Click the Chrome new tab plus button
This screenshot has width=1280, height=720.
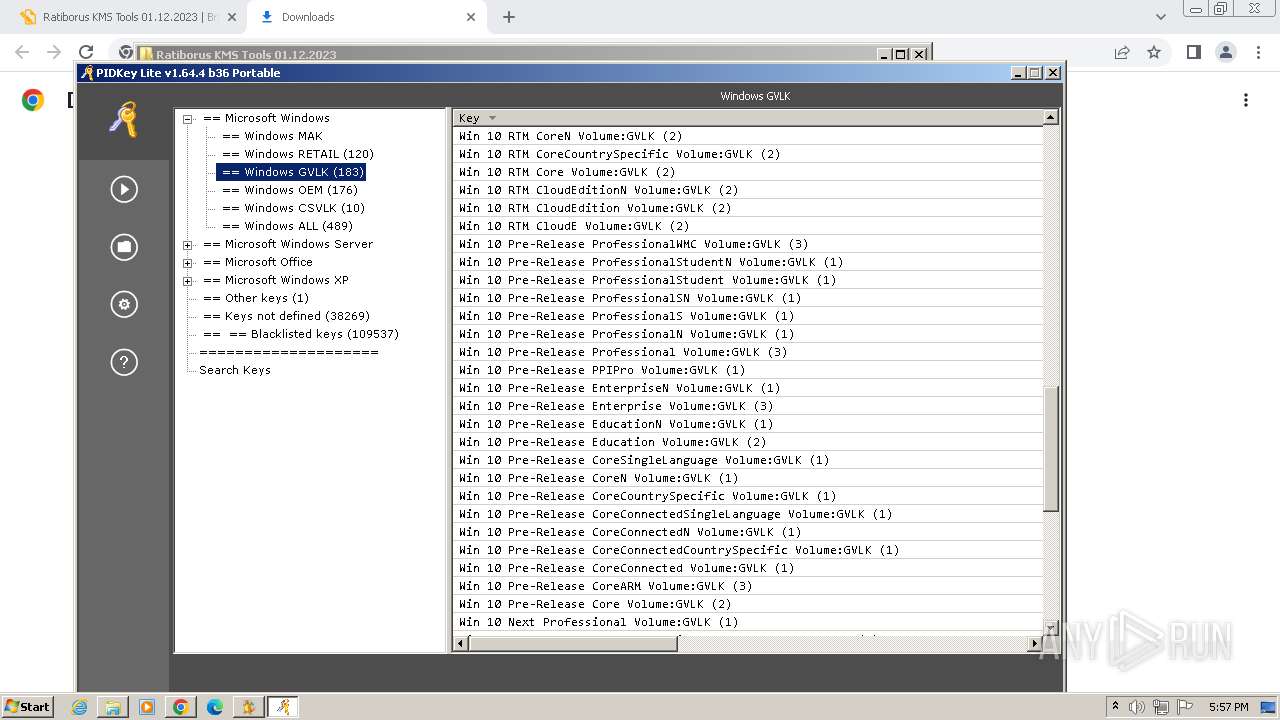coord(509,17)
